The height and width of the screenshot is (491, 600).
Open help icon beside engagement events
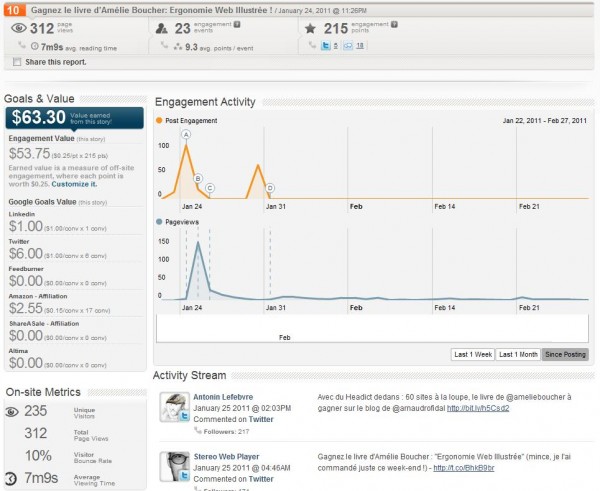tap(237, 24)
